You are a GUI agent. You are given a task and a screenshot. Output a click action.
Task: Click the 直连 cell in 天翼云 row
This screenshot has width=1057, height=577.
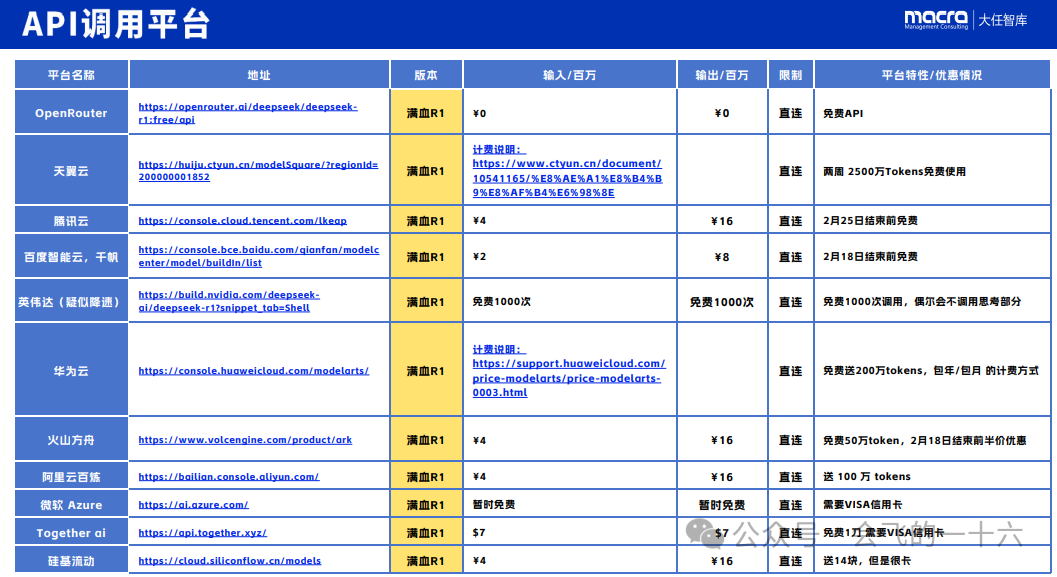(791, 171)
